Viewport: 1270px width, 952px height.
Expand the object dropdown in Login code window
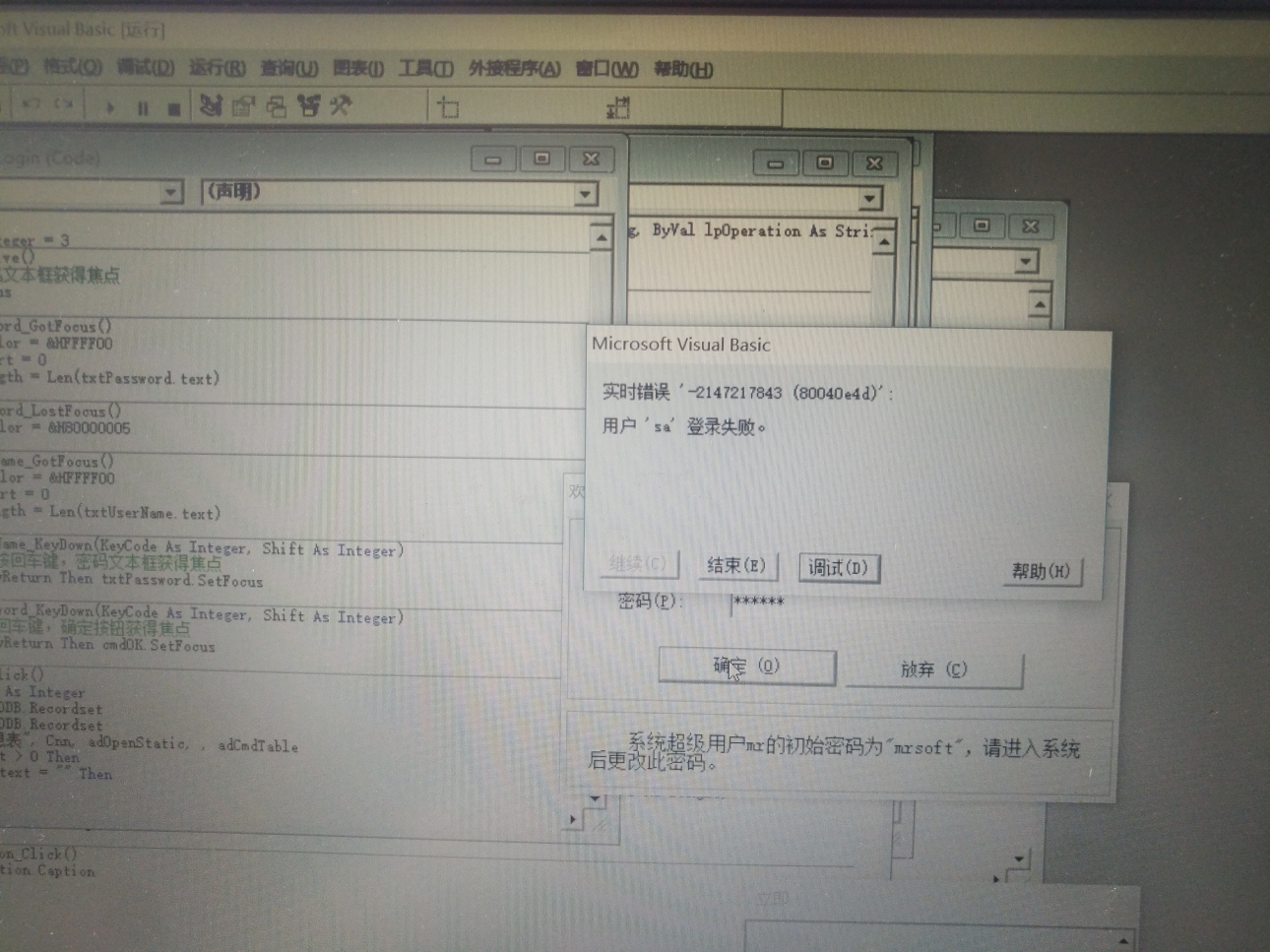171,192
